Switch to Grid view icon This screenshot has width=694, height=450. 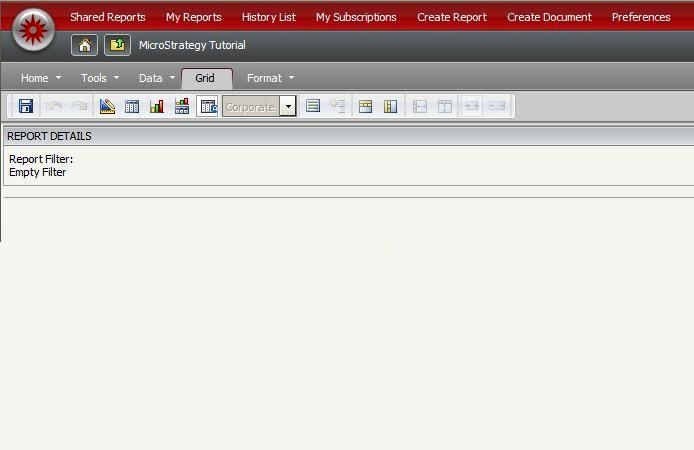[x=132, y=106]
